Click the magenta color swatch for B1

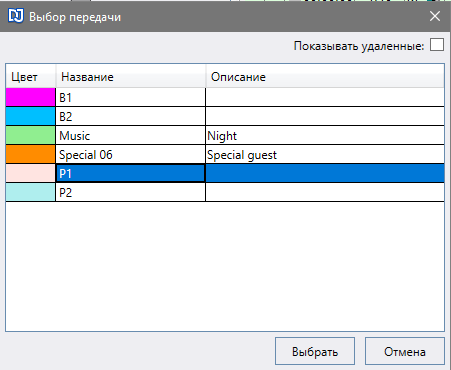coord(30,97)
